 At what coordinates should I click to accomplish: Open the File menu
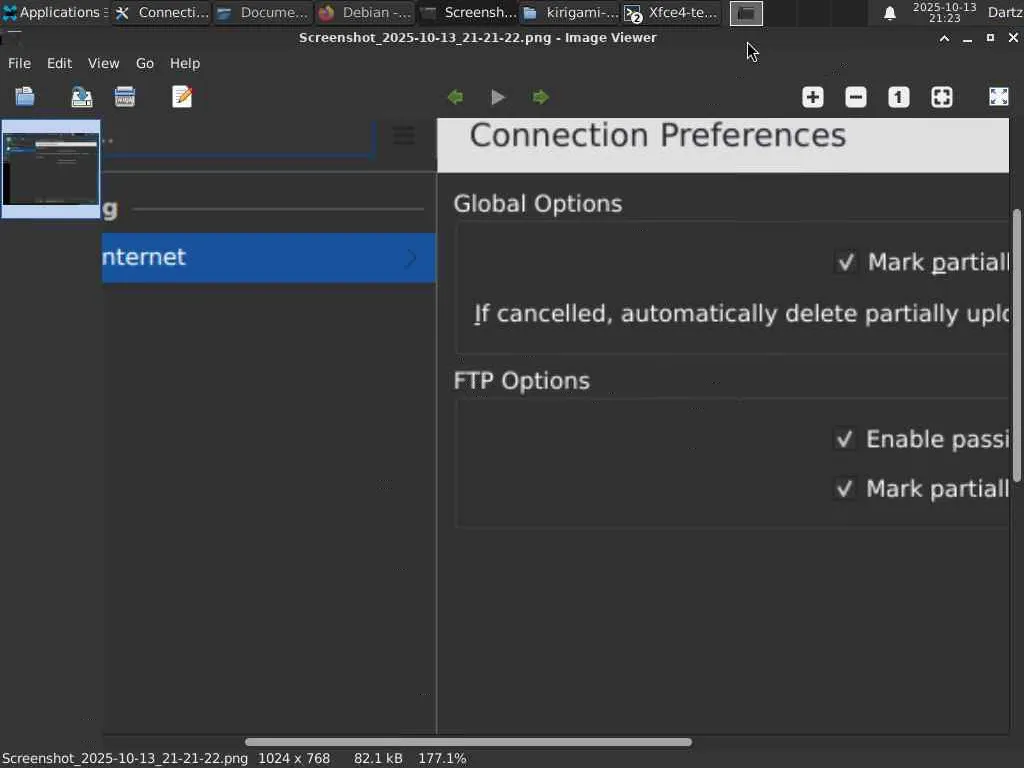19,63
